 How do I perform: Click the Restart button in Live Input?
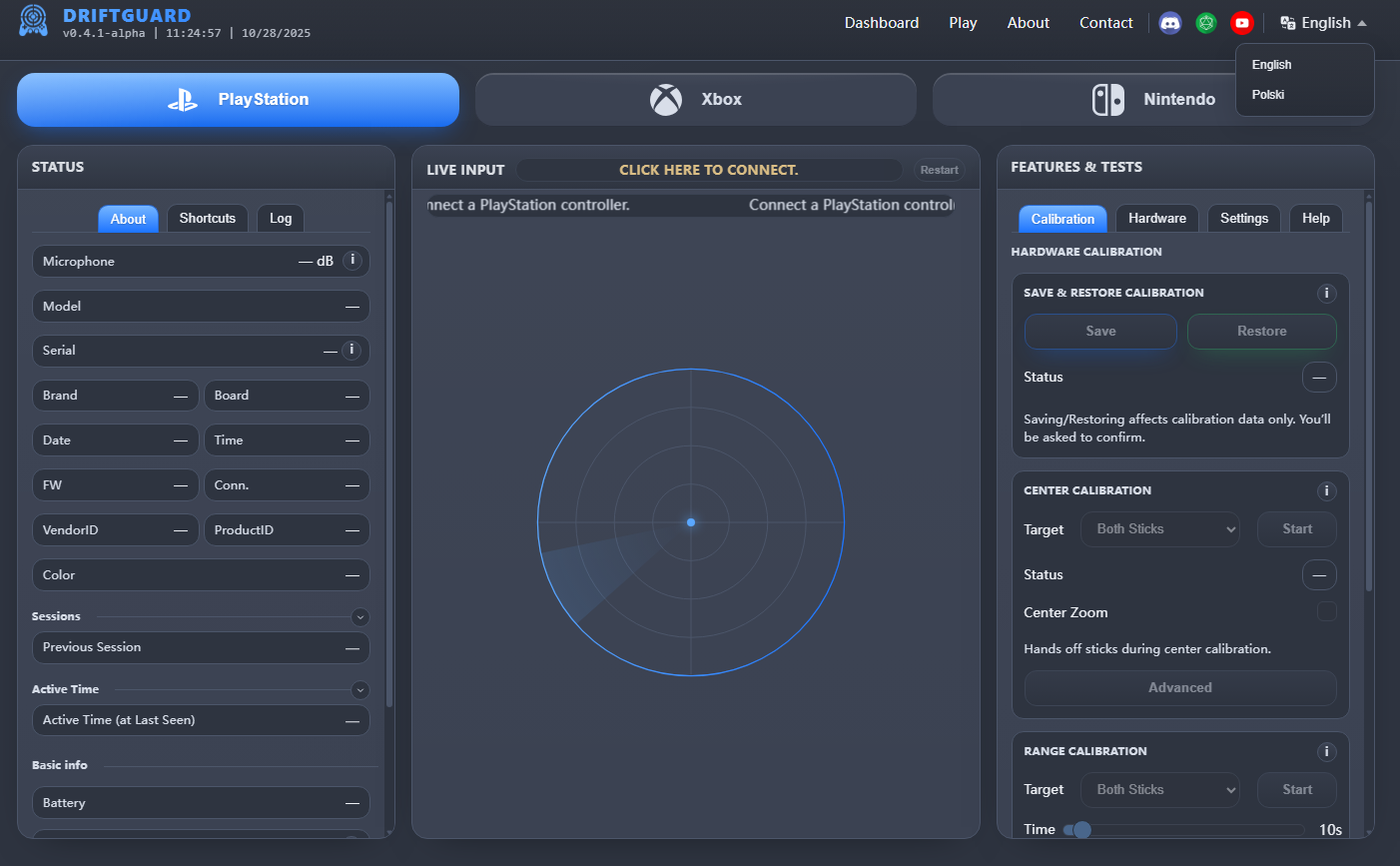point(939,171)
